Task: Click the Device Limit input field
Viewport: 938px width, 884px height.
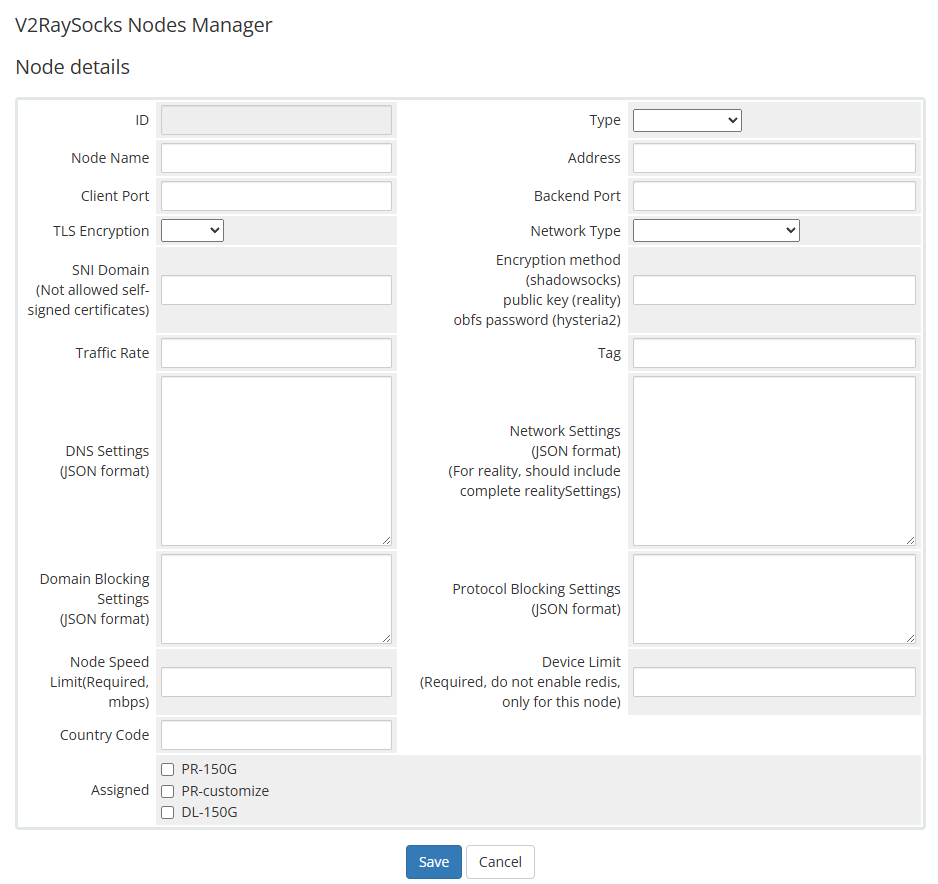Action: [x=774, y=682]
